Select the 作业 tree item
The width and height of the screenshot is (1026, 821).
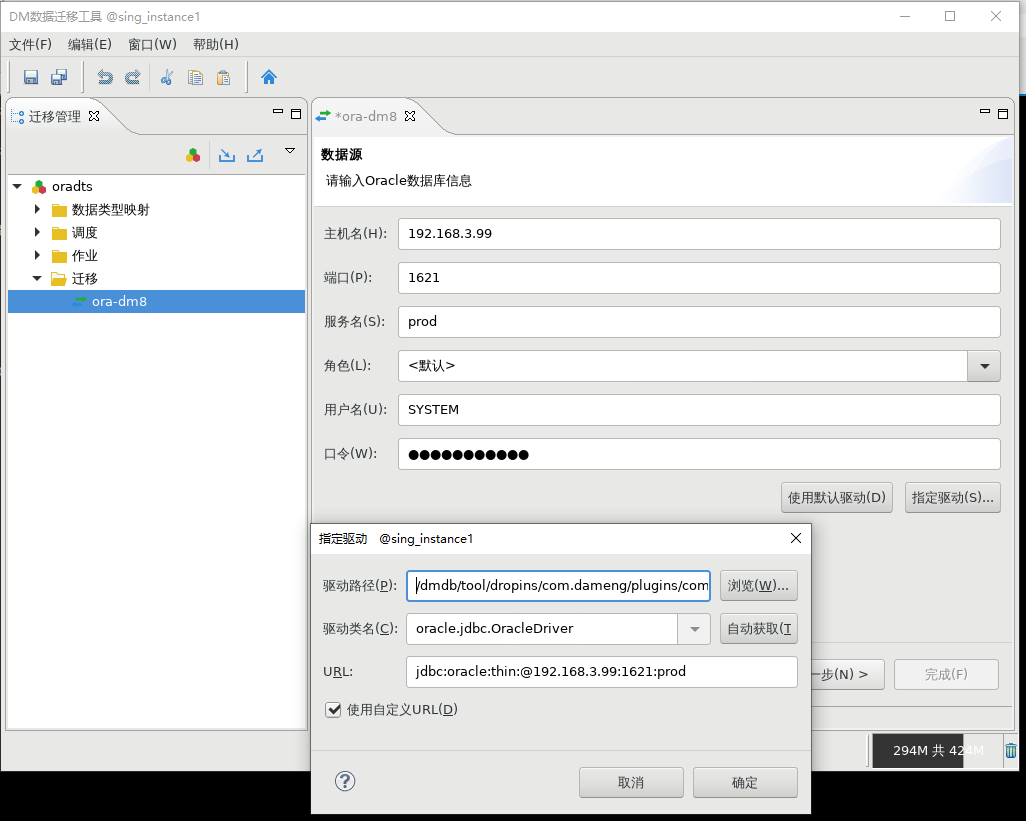coord(84,256)
